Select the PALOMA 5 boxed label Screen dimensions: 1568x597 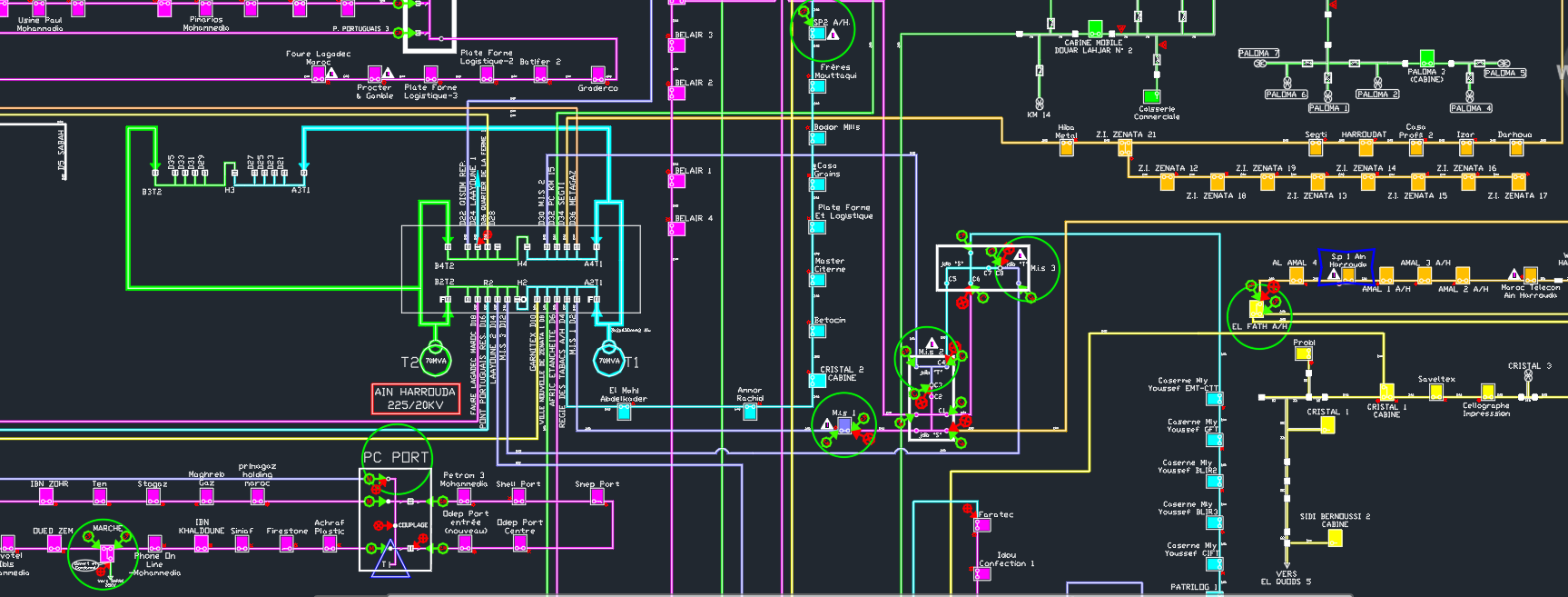pyautogui.click(x=1505, y=73)
